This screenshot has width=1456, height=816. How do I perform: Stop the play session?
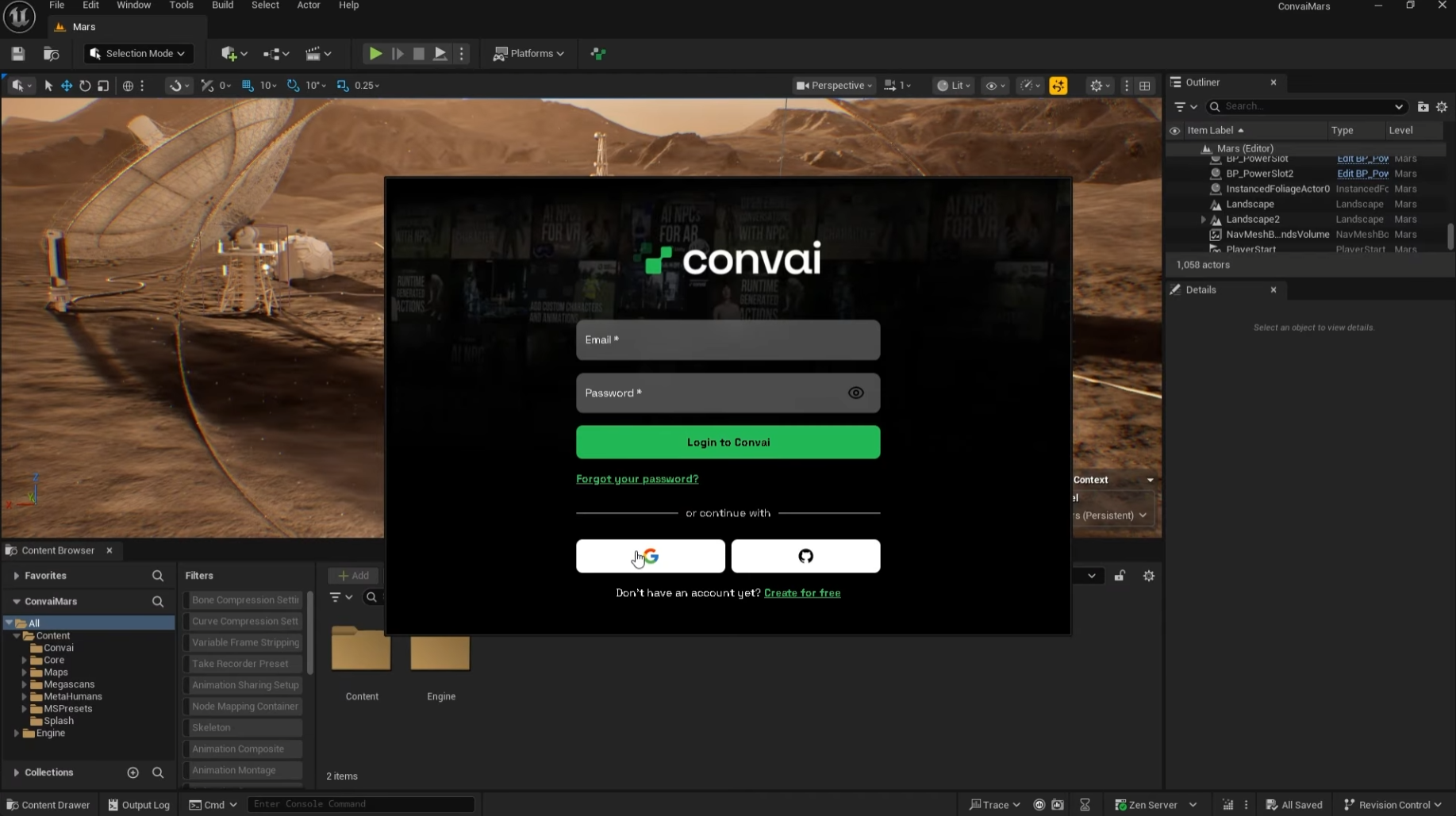418,53
